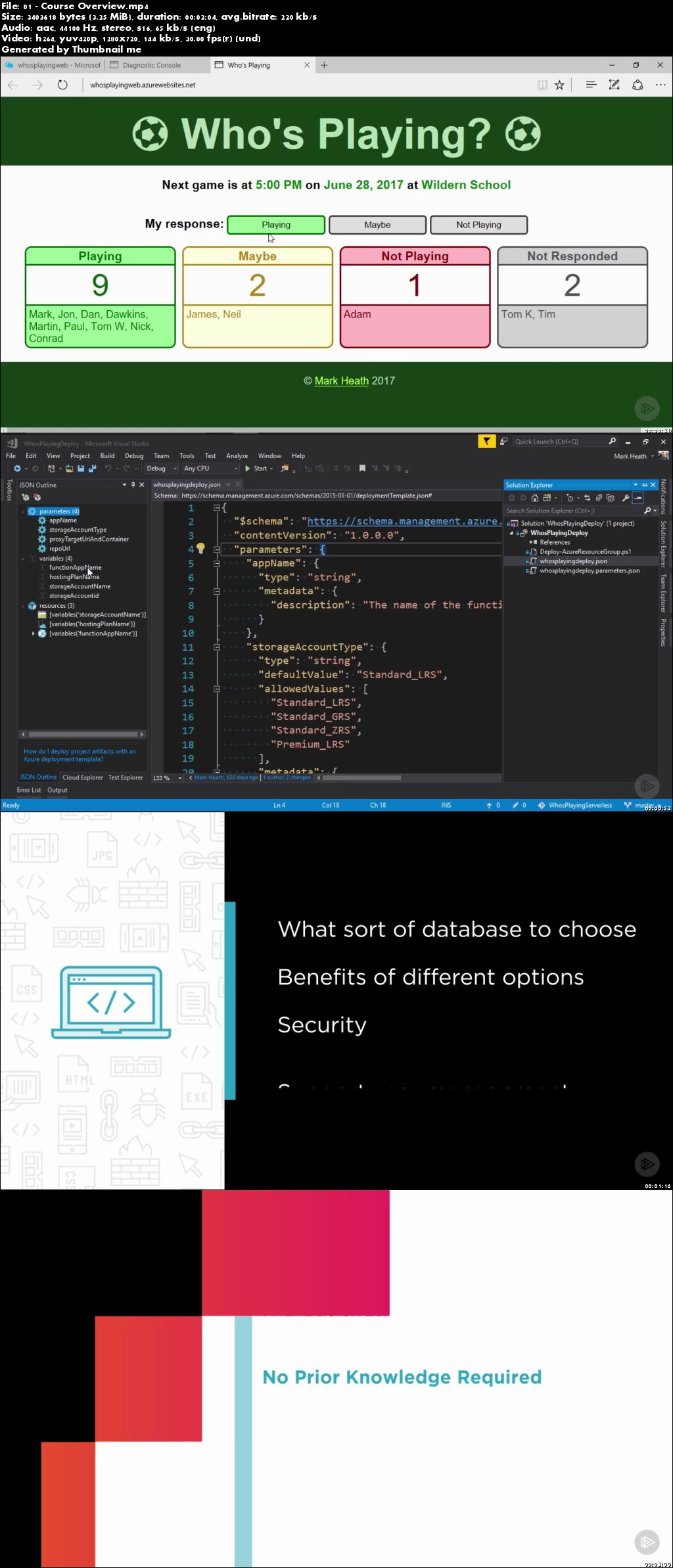Select the Not Playing response button
This screenshot has height=1568, width=673.
[x=478, y=225]
